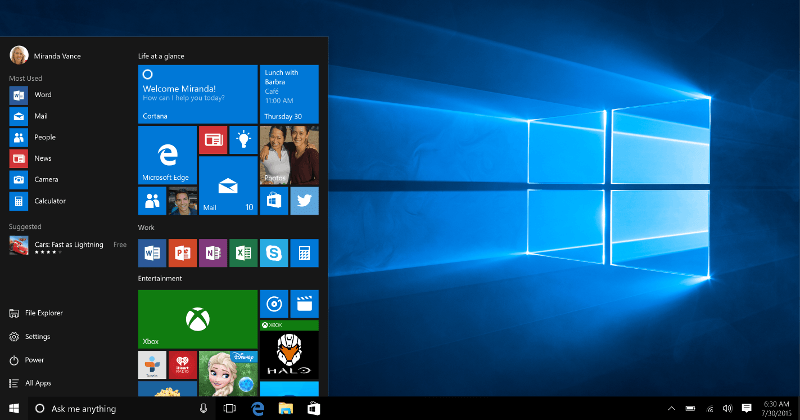800x420 pixels.
Task: Close Start menu via the Windows Start button
Action: tap(14, 409)
